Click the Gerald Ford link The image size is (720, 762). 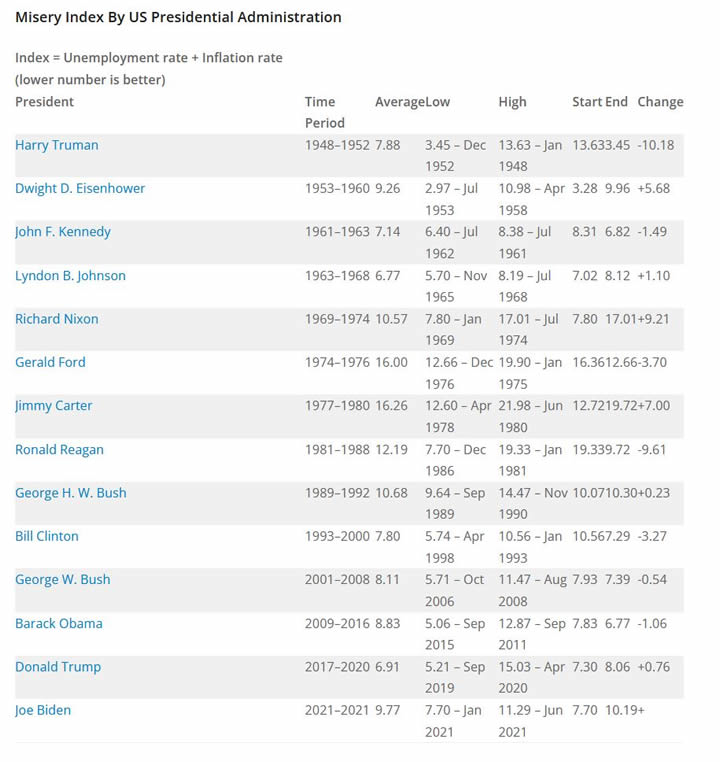[50, 362]
